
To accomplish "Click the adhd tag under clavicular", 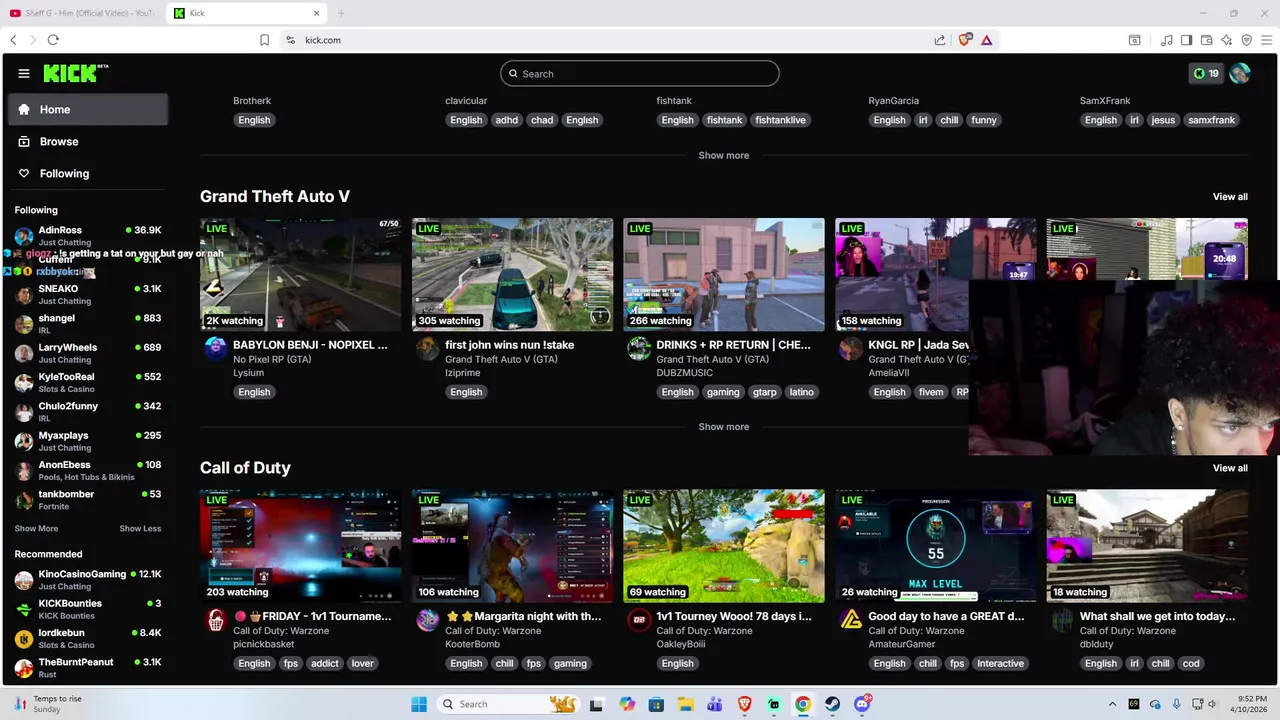I will coord(507,120).
